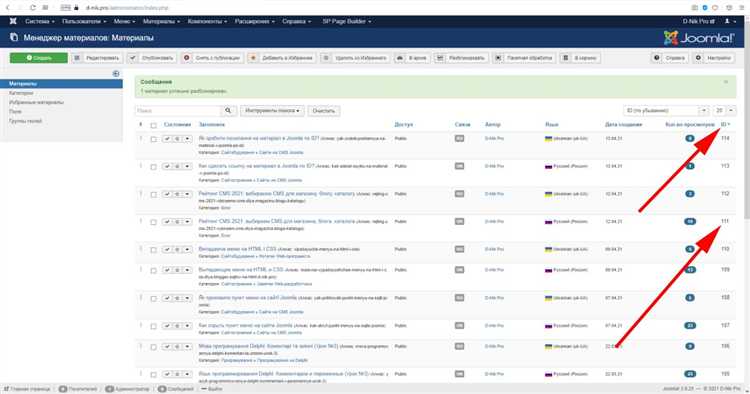The width and height of the screenshot is (750, 394).
Task: Open Группы полей in the left sidebar
Action: (25, 121)
